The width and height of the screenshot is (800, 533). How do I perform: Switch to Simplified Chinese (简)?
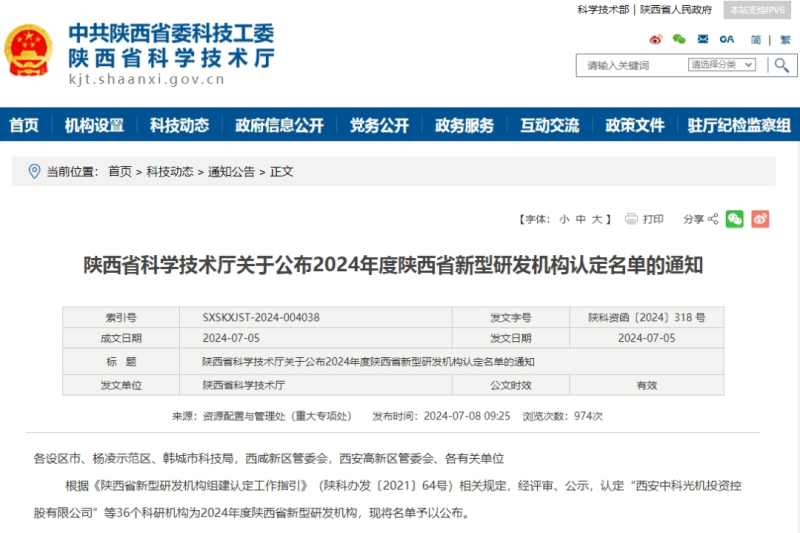point(756,39)
